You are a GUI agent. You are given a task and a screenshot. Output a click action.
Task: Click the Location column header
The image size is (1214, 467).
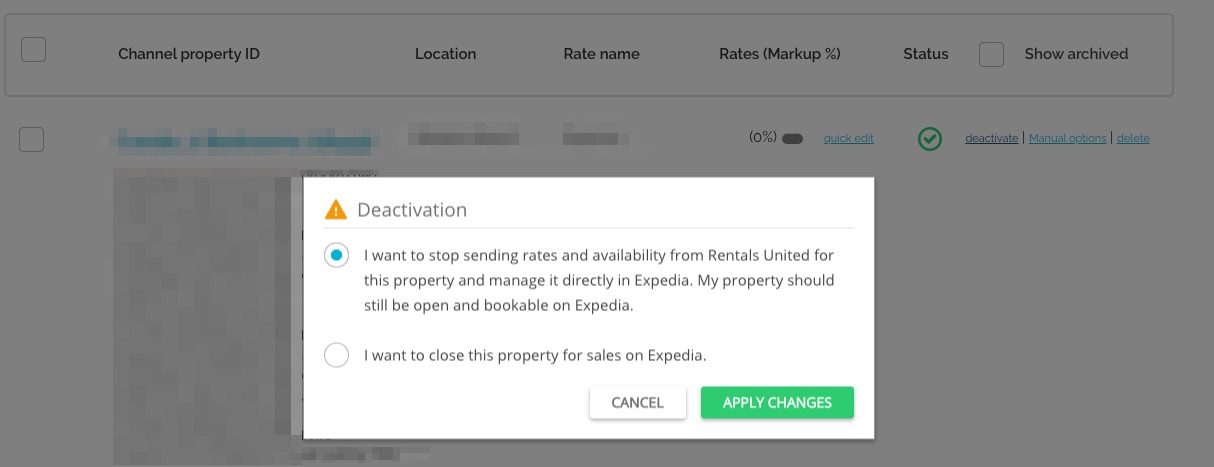(446, 54)
